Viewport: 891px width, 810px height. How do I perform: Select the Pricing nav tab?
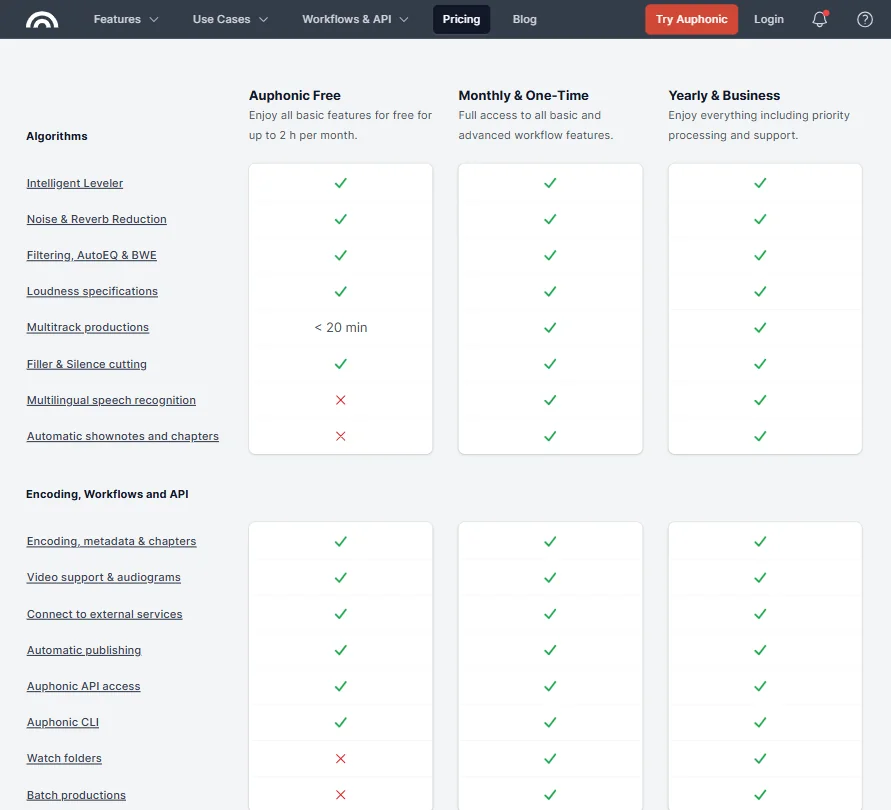tap(461, 19)
